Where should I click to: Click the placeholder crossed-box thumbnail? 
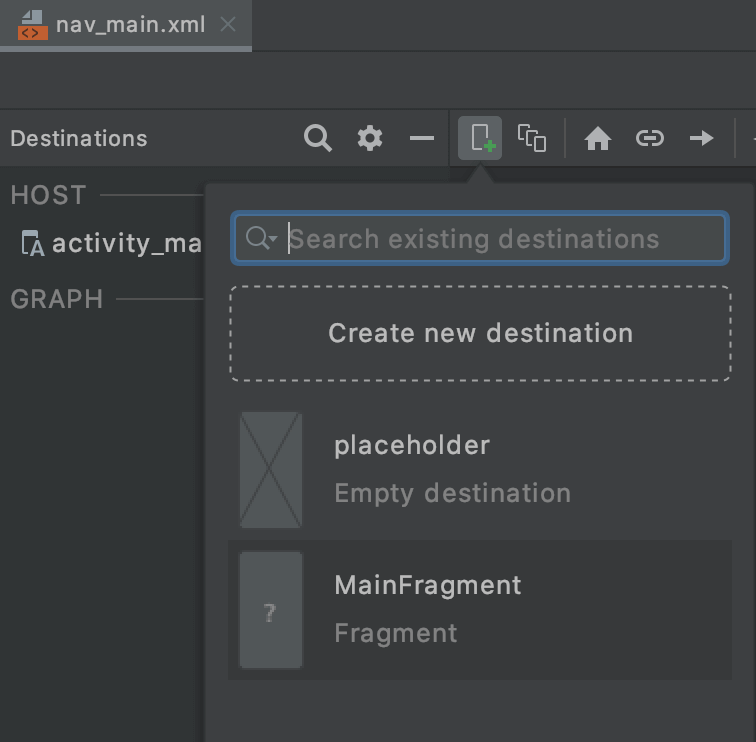click(x=270, y=470)
